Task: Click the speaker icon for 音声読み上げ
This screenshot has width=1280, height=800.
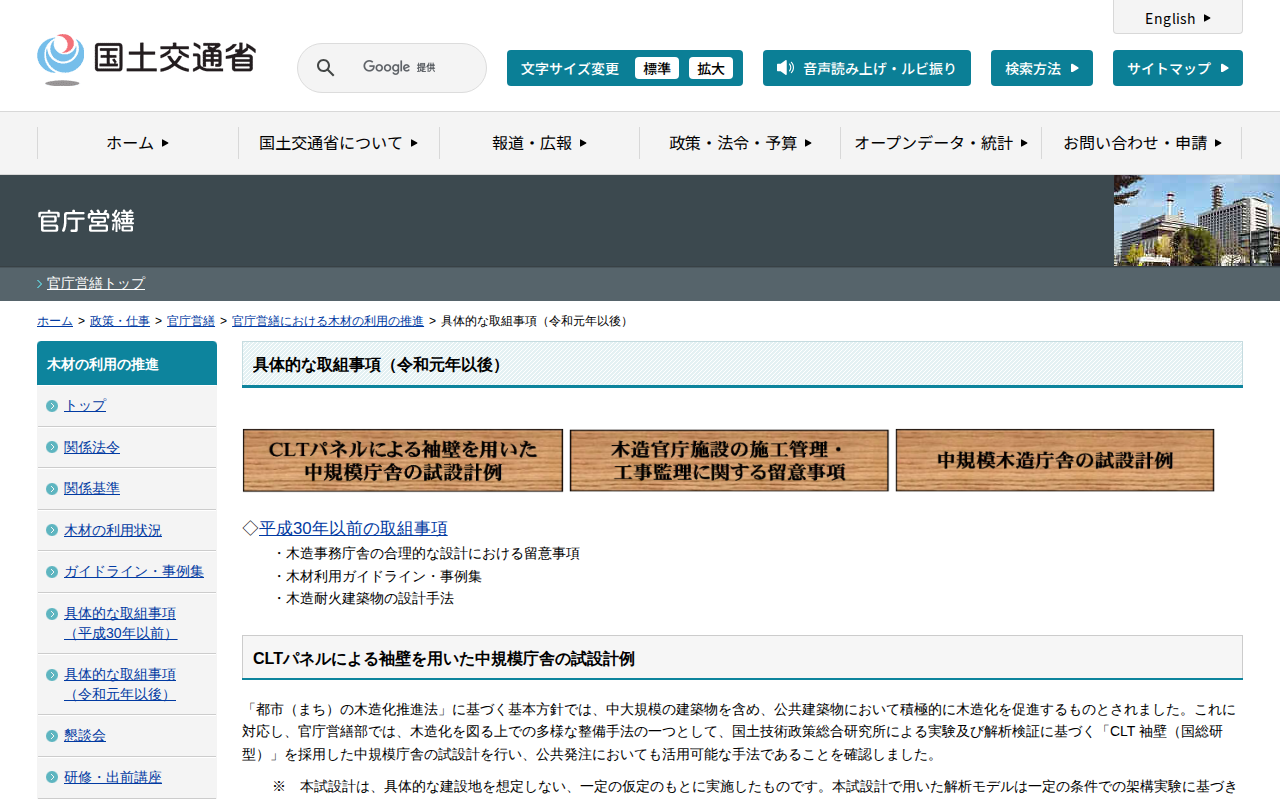Action: coord(785,68)
